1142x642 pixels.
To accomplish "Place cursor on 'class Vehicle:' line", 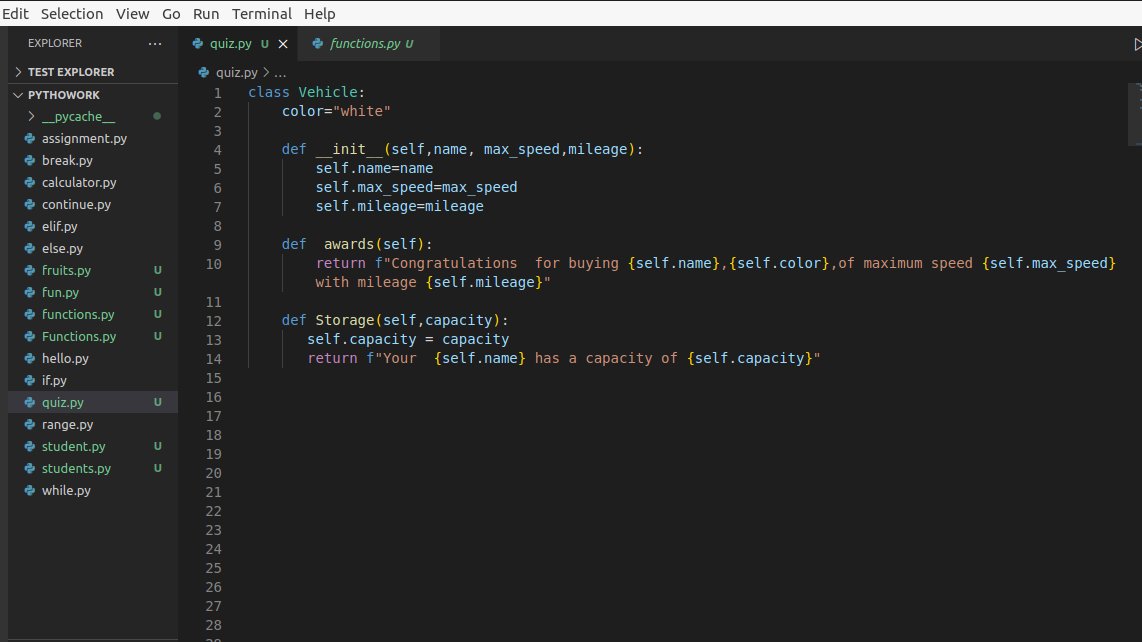I will (x=307, y=92).
